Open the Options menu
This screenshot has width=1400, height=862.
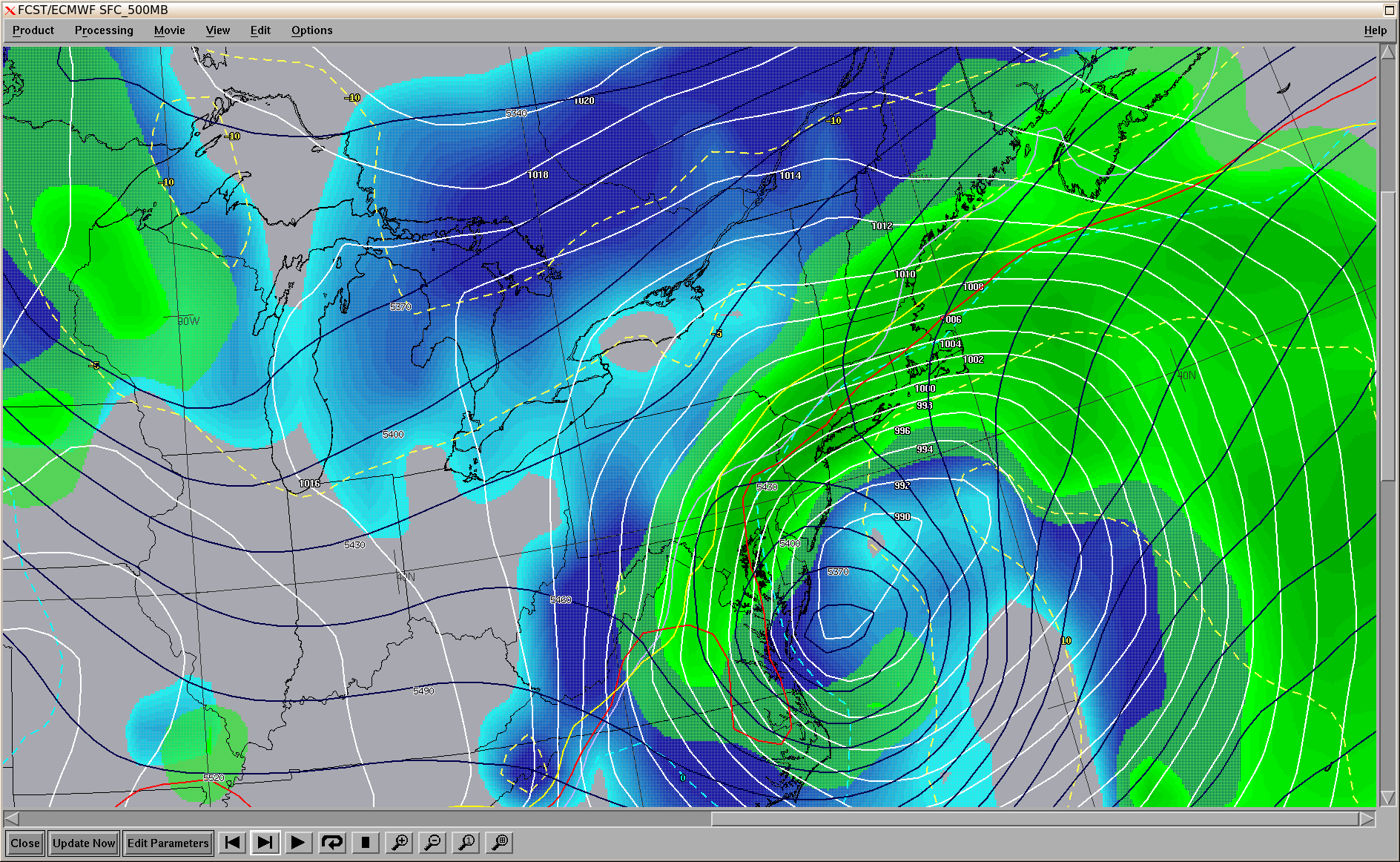311,30
